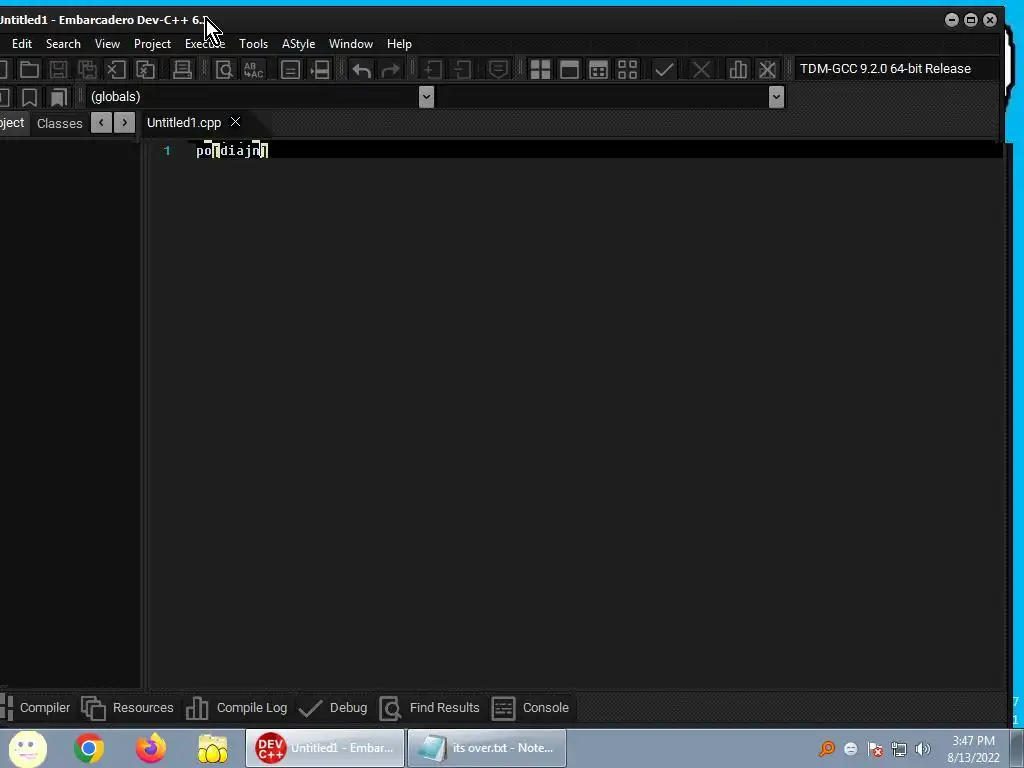Click the Close All files icon
The height and width of the screenshot is (768, 1024).
tap(145, 69)
